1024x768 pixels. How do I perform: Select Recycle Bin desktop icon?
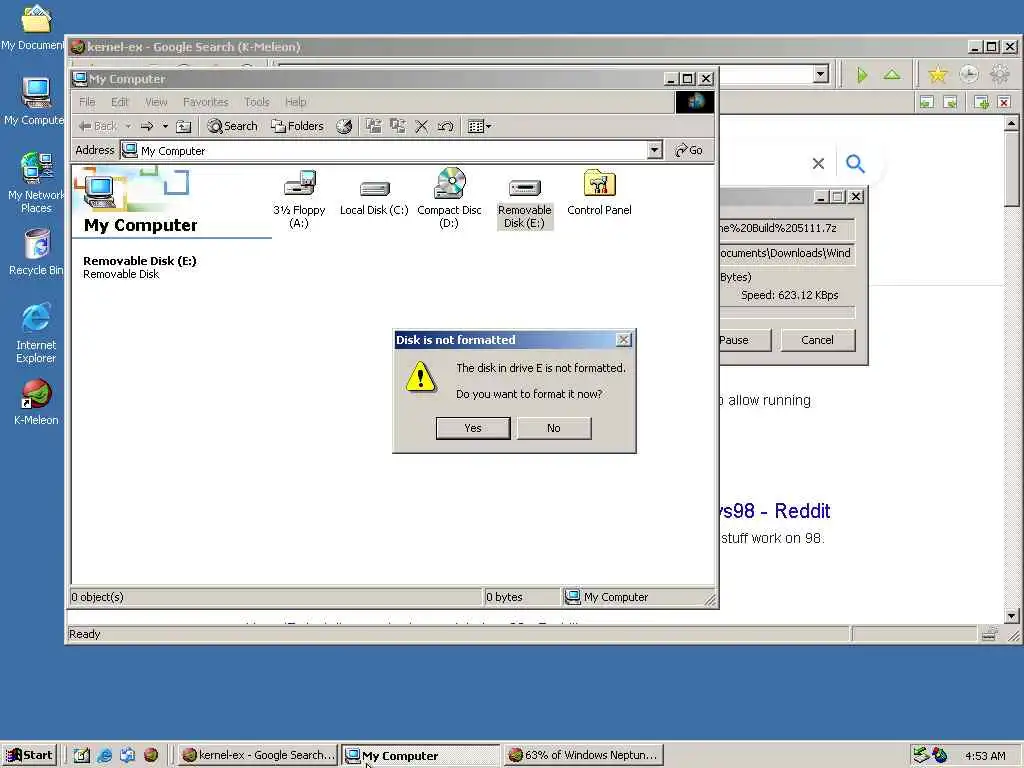37,251
